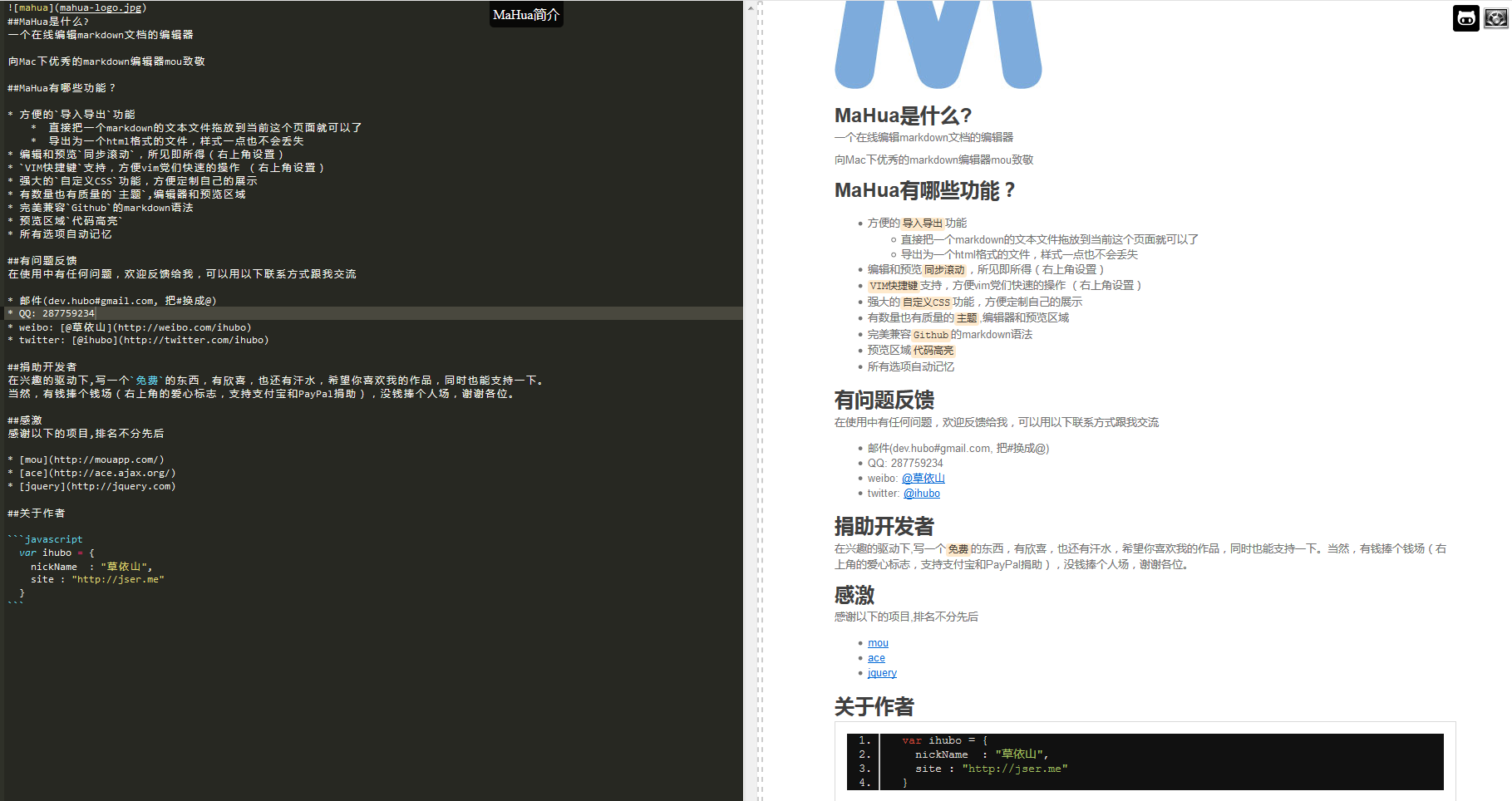The height and width of the screenshot is (801, 1512).
Task: Click preview sub-bullet 导出为一个html格式的文件
Action: tap(1019, 254)
